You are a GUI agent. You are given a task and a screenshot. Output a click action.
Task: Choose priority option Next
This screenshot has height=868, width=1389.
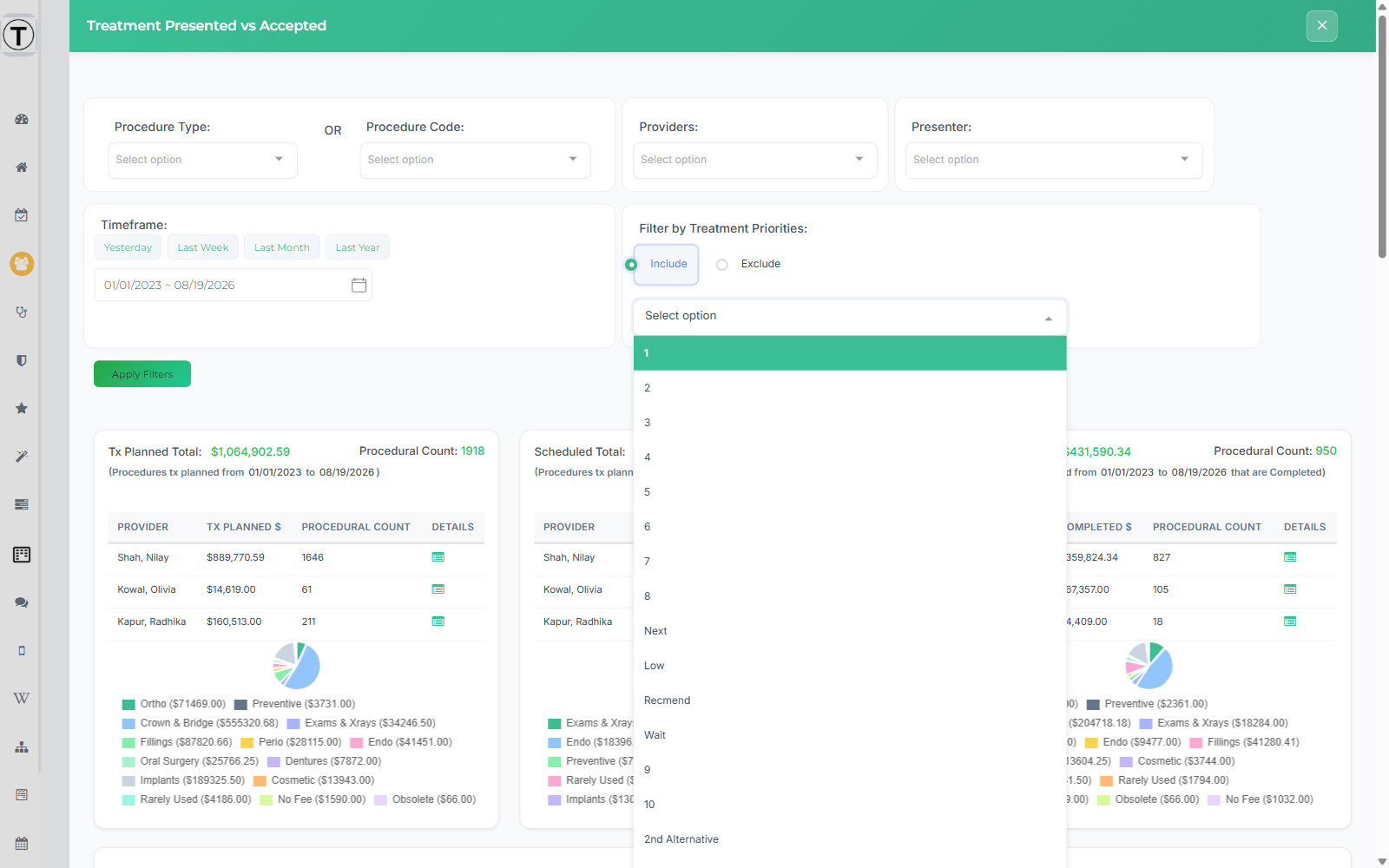pyautogui.click(x=850, y=631)
